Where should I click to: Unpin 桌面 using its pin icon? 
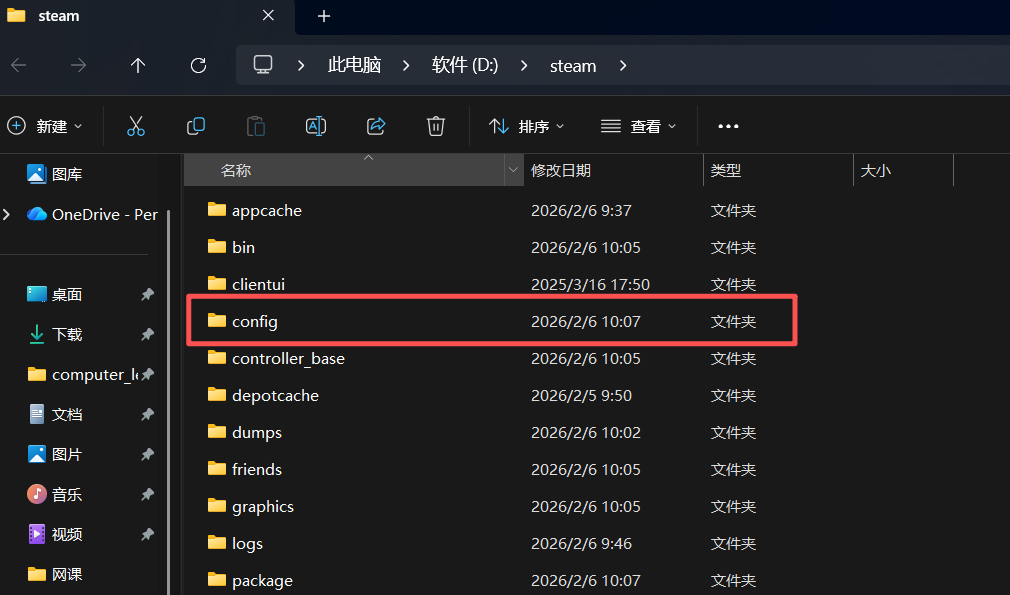coord(148,294)
